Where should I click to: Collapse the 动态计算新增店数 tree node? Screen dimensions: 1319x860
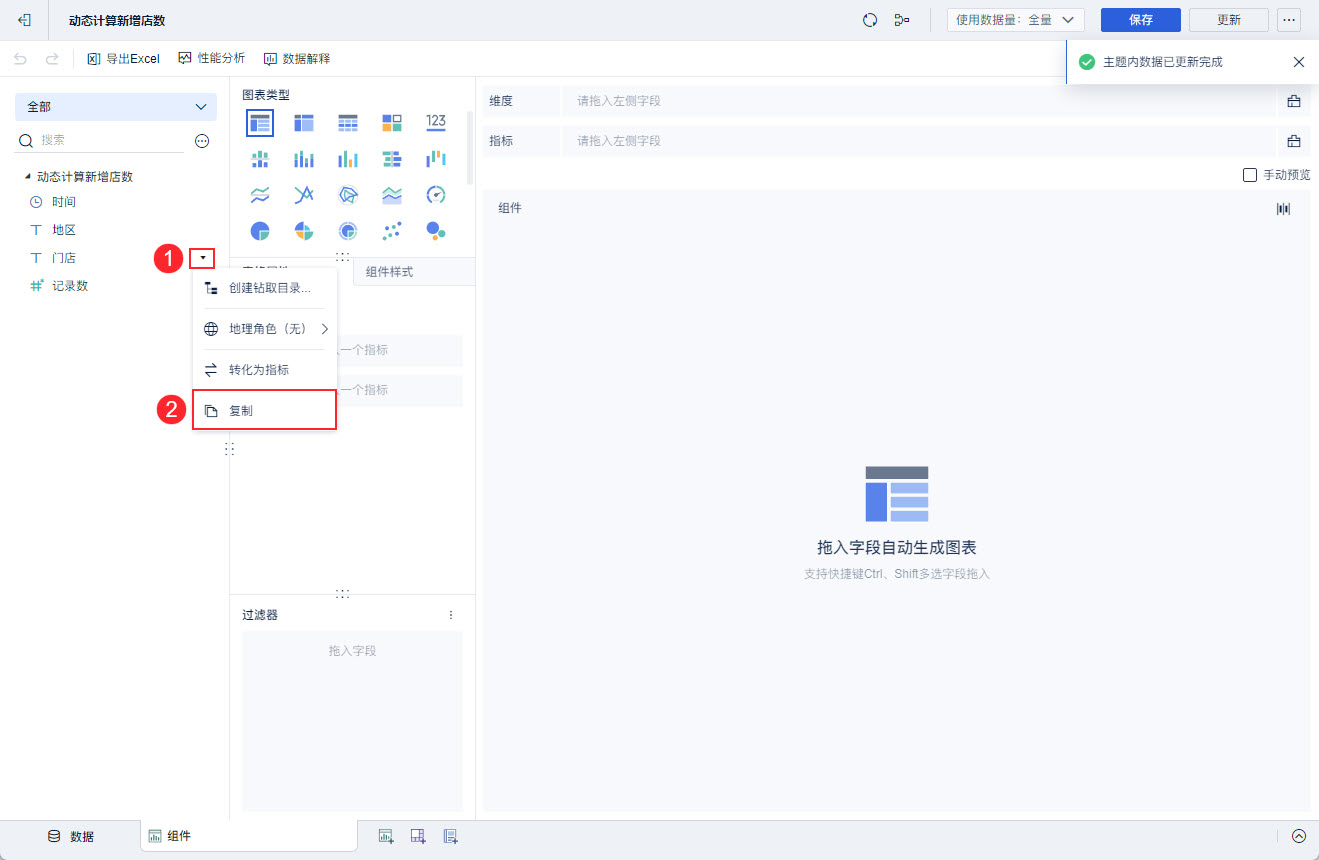coord(28,177)
